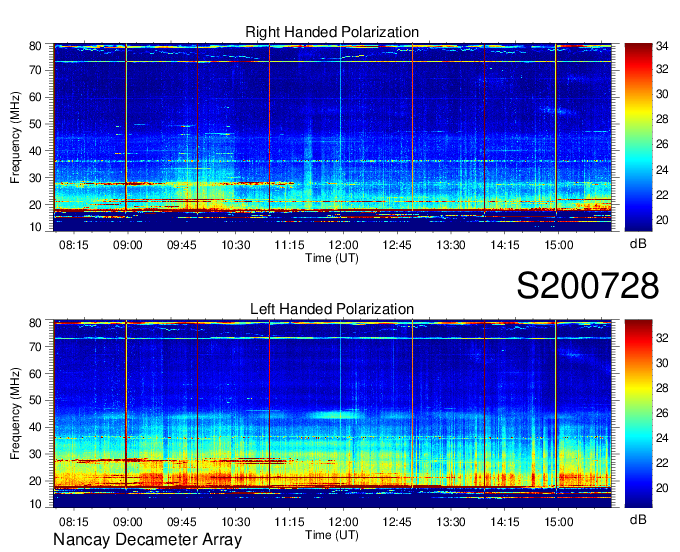This screenshot has height=552, width=680.
Task: Click the Left Handed Polarization spectrogram image
Action: pos(332,414)
